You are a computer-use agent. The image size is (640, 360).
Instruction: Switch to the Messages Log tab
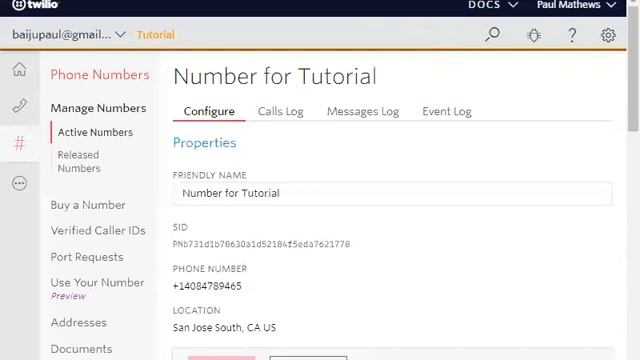363,111
